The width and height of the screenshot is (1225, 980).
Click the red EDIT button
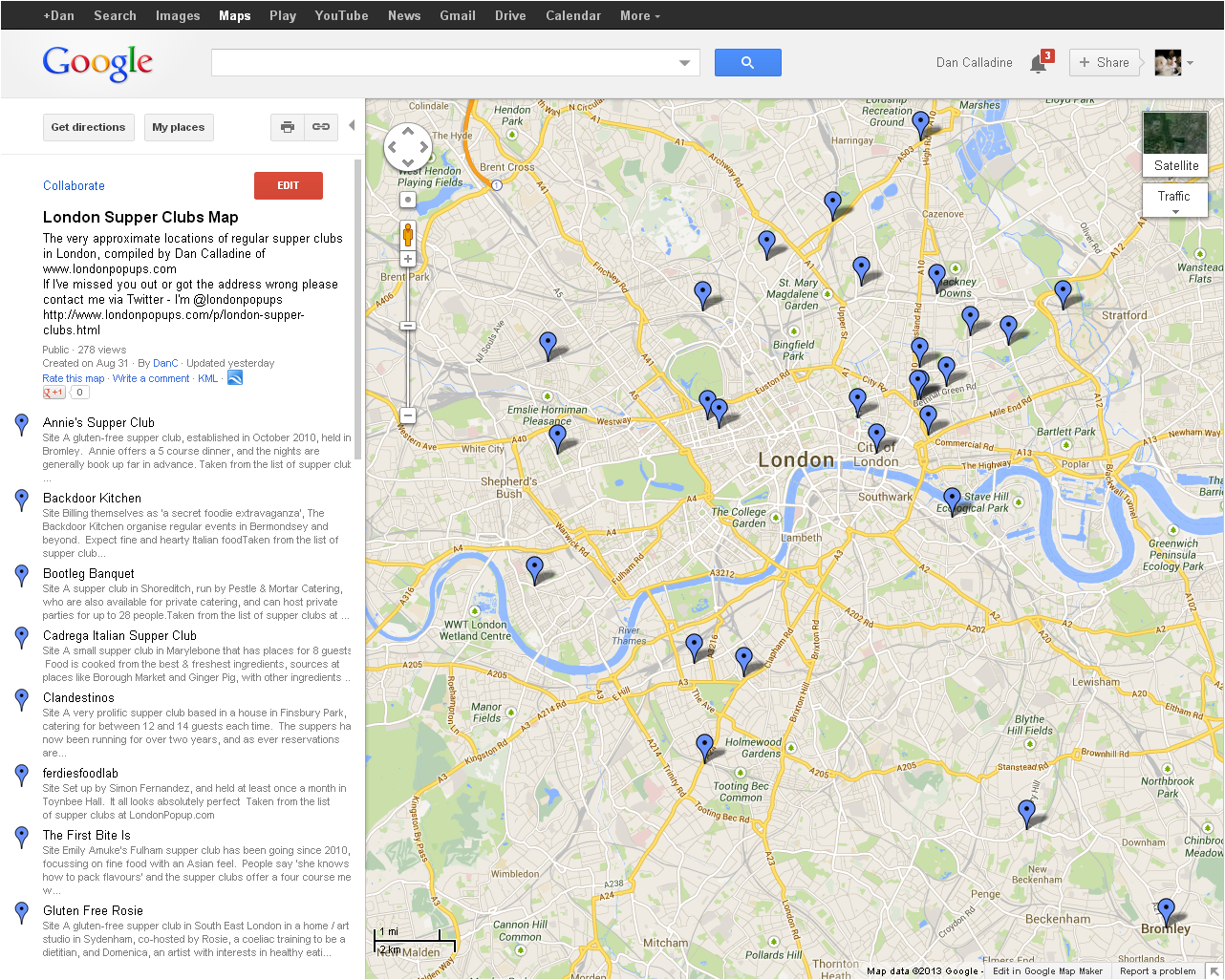point(289,185)
